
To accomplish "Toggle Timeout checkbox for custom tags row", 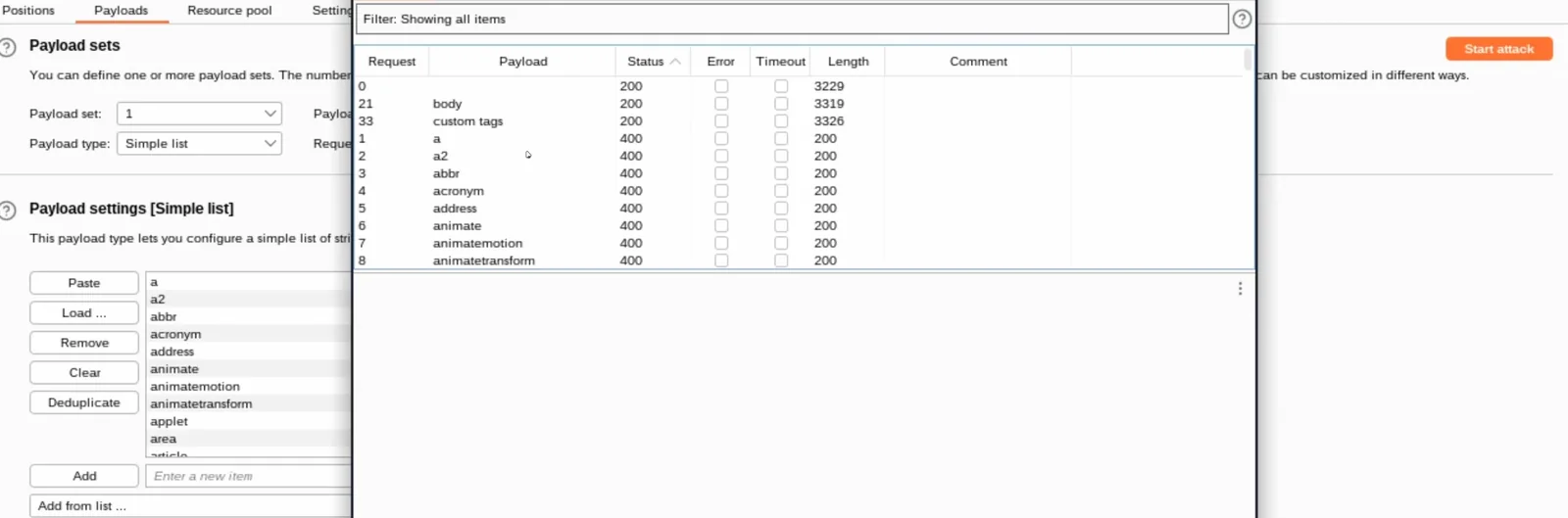I will [781, 121].
